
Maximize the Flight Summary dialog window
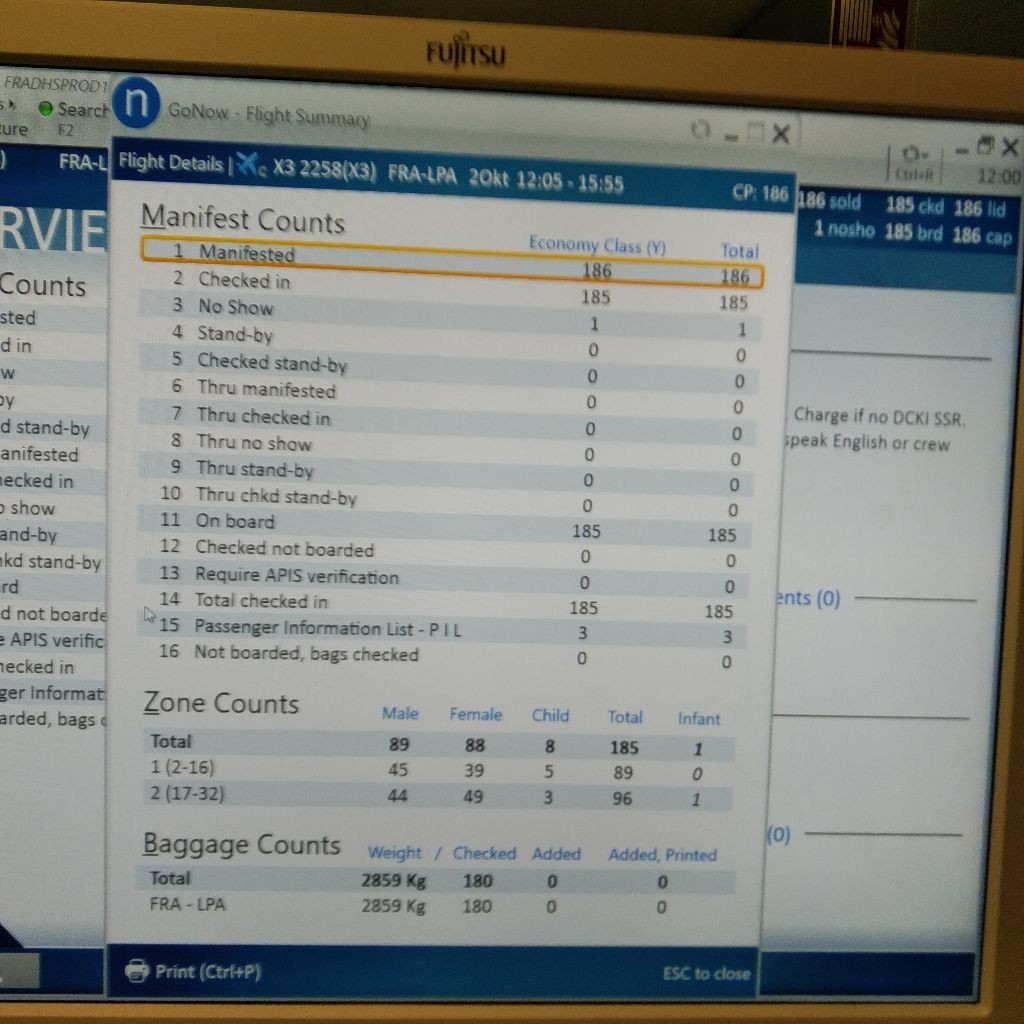[x=755, y=133]
